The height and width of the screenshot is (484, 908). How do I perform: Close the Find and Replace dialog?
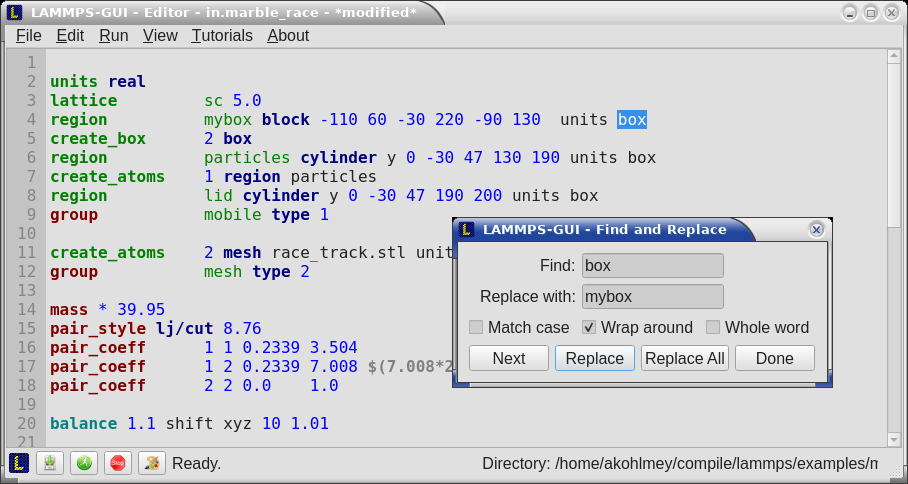817,230
